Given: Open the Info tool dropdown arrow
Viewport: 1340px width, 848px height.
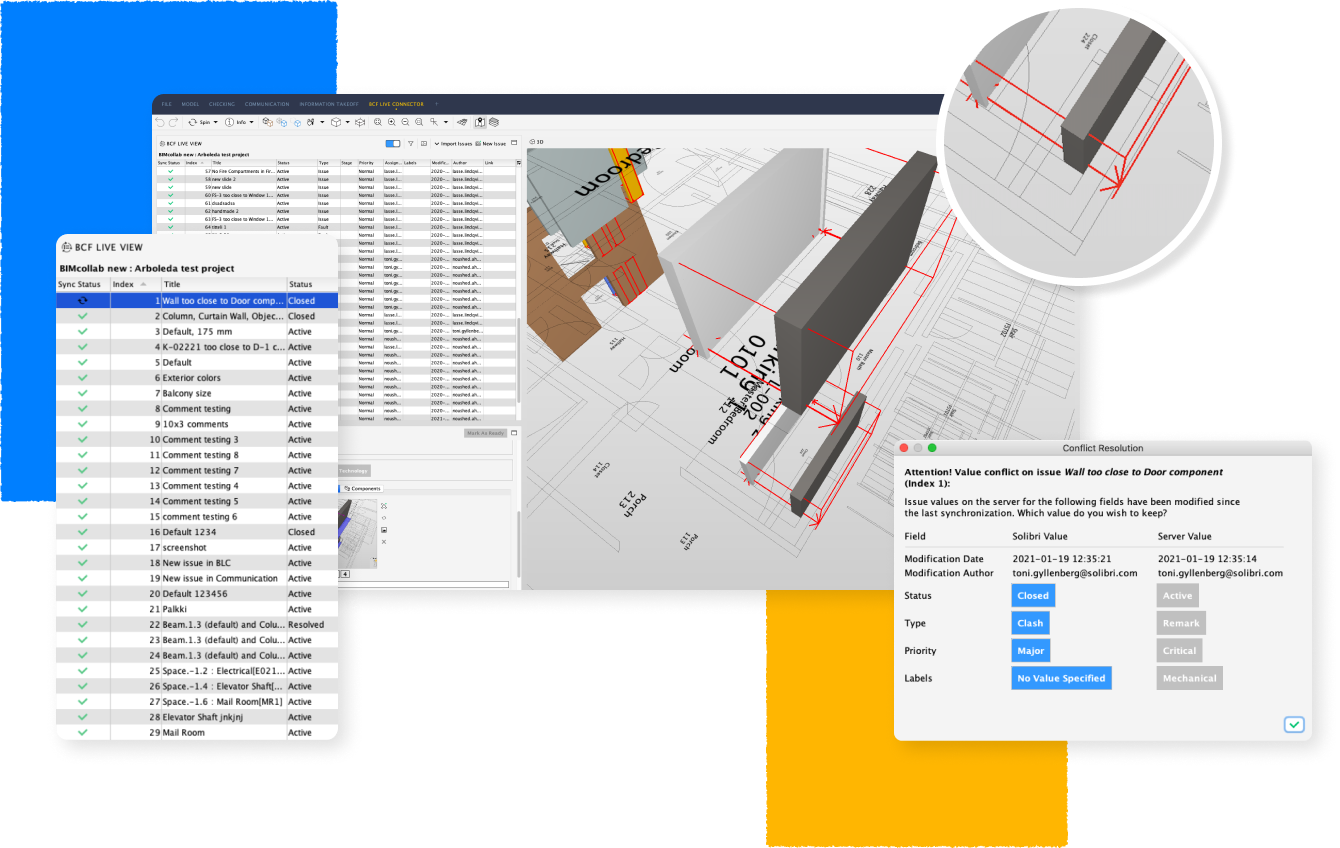Looking at the screenshot, I should coord(251,122).
